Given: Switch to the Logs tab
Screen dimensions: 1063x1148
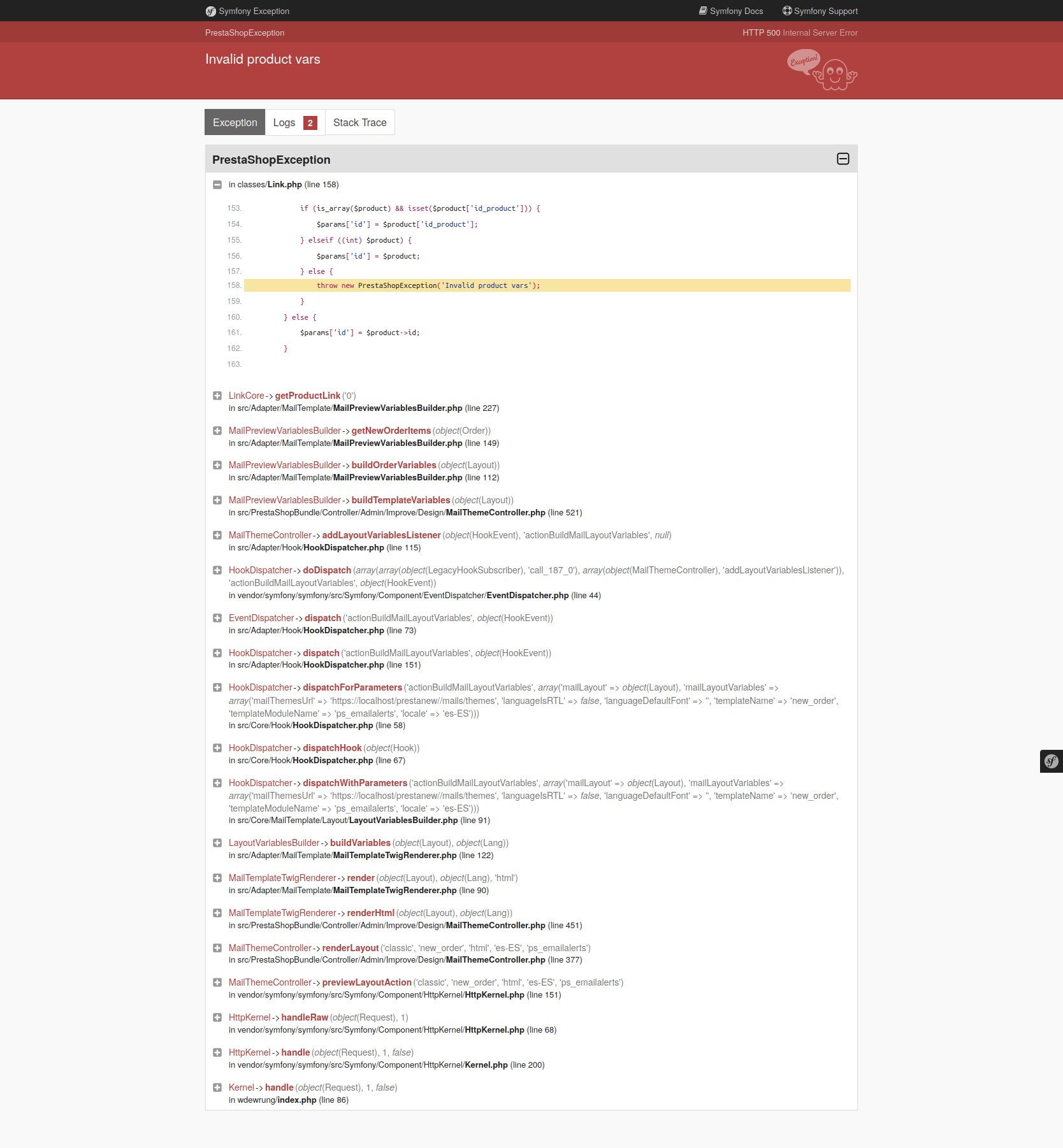Looking at the screenshot, I should click(295, 122).
